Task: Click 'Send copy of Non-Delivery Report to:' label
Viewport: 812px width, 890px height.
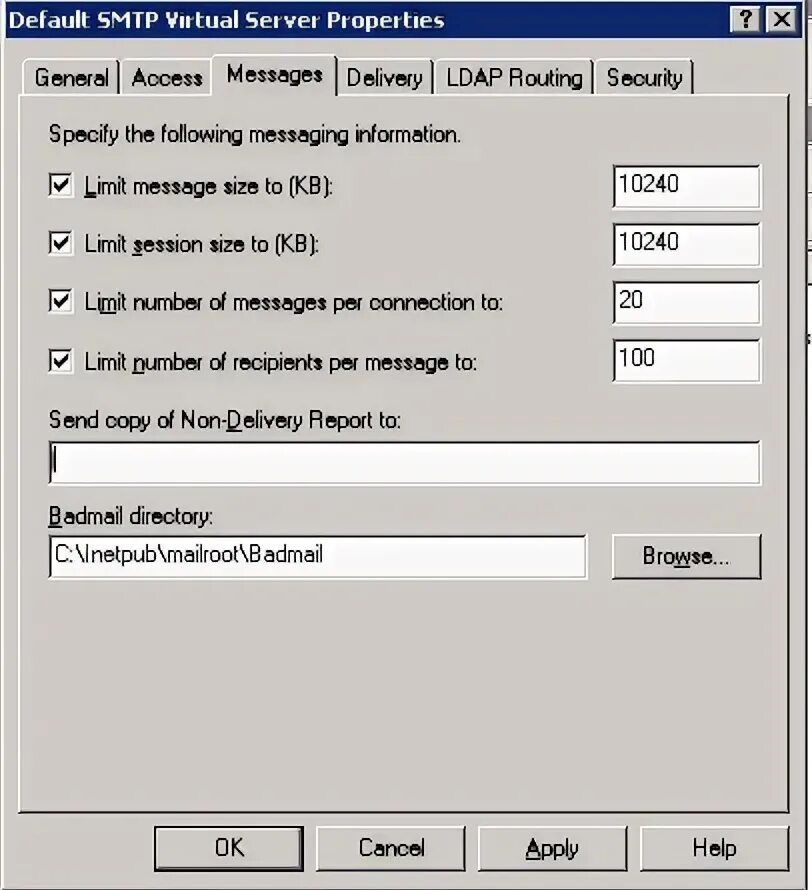Action: click(x=225, y=420)
